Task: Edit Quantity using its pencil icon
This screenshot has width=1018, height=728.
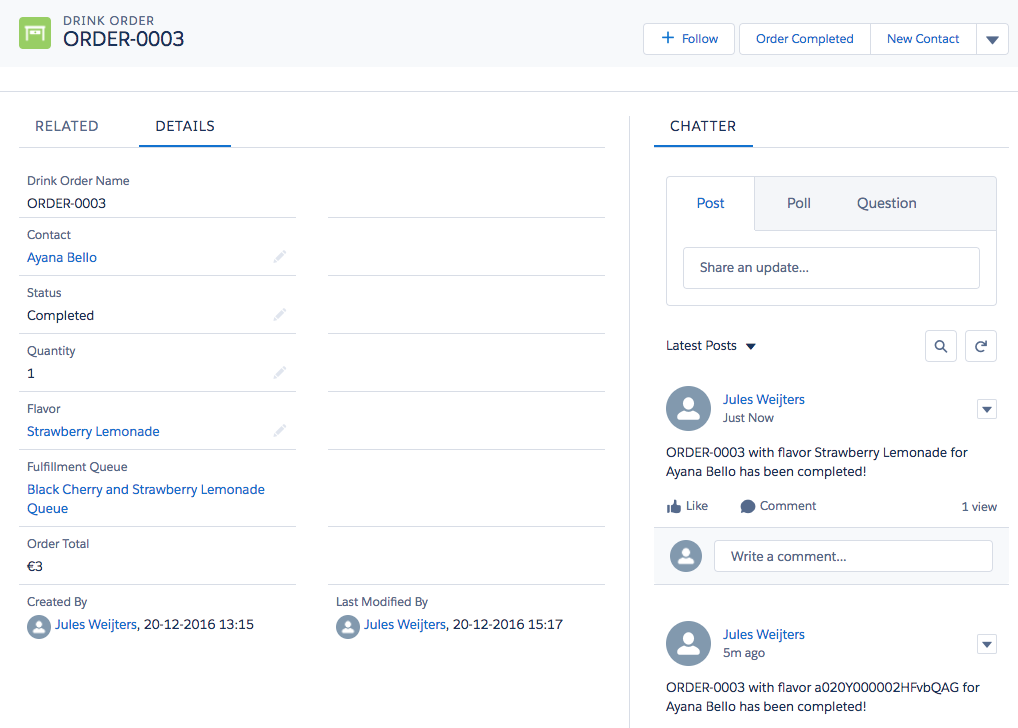Action: [x=280, y=373]
